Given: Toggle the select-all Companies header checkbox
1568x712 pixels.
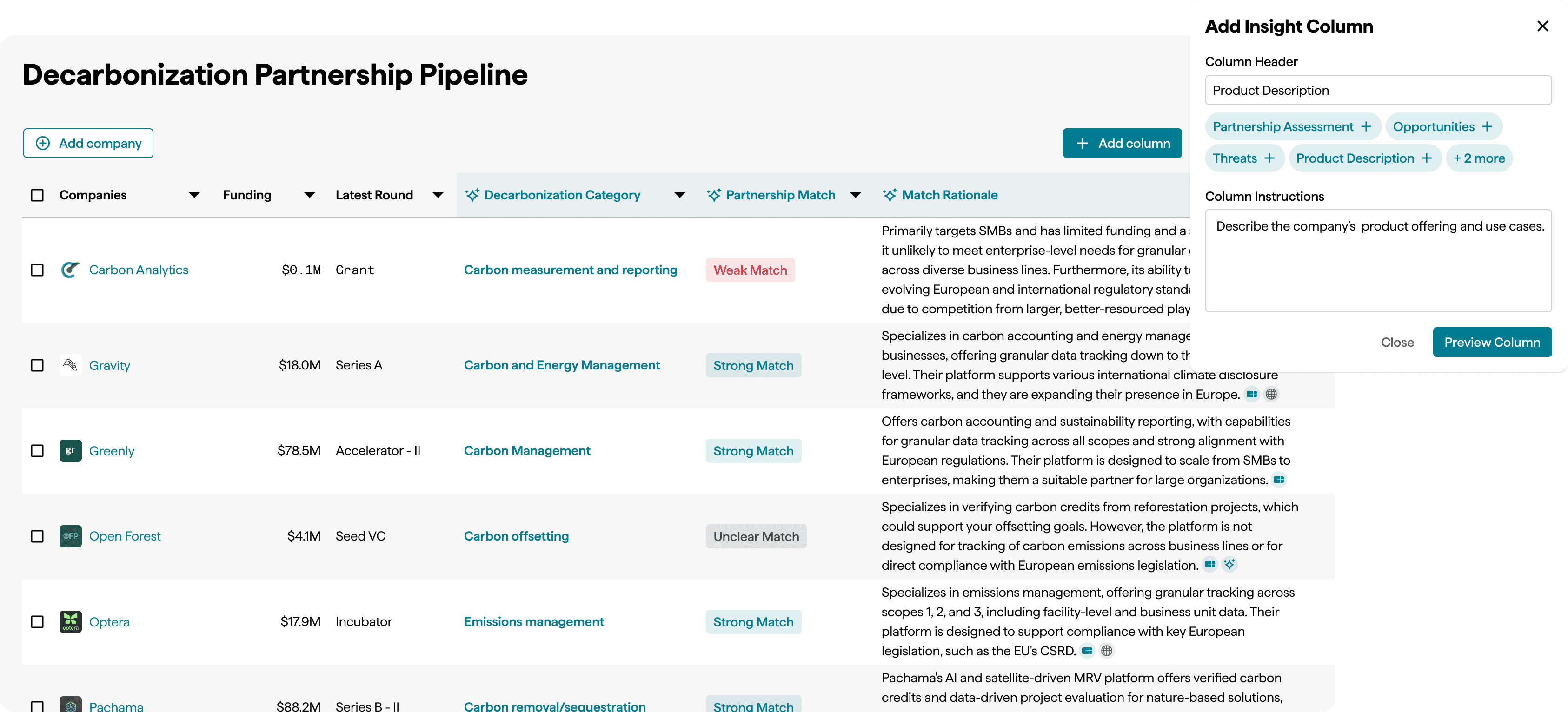Looking at the screenshot, I should pos(37,195).
